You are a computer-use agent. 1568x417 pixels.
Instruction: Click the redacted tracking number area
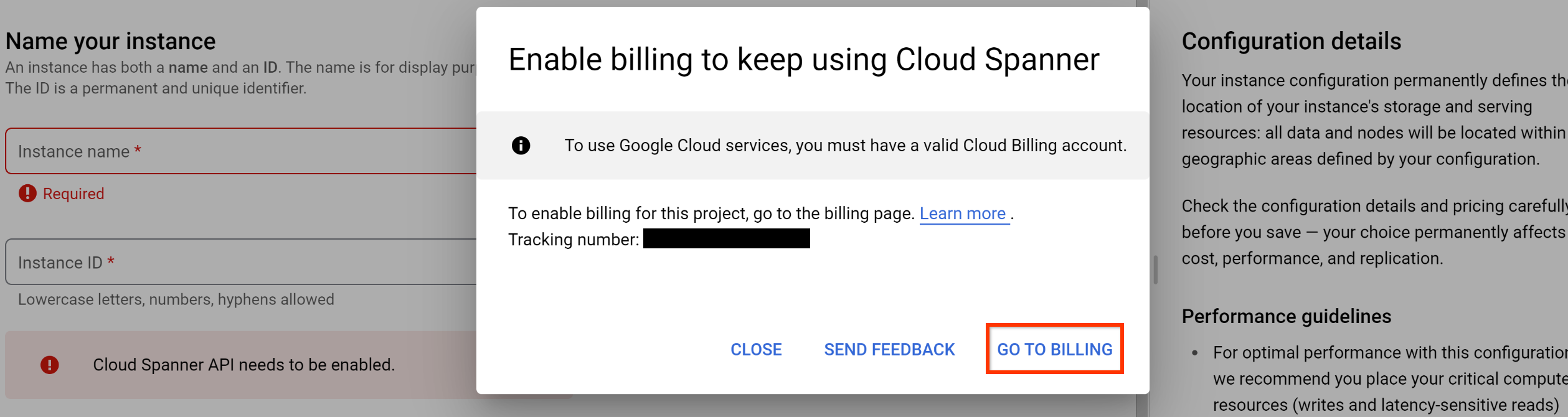[x=725, y=238]
